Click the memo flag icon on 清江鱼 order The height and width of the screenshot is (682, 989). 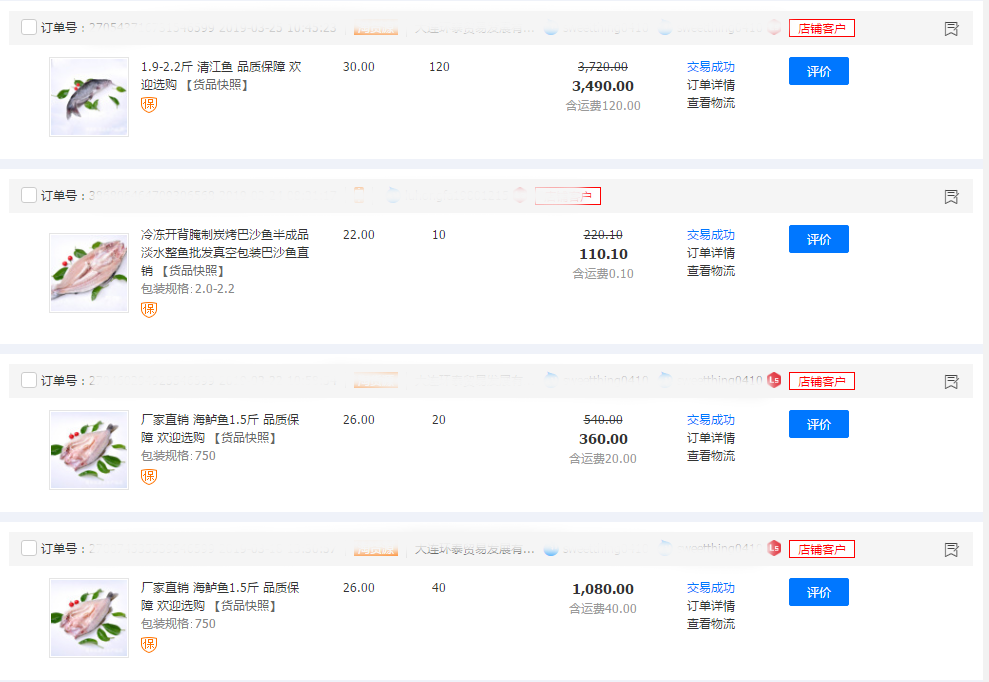[x=951, y=29]
